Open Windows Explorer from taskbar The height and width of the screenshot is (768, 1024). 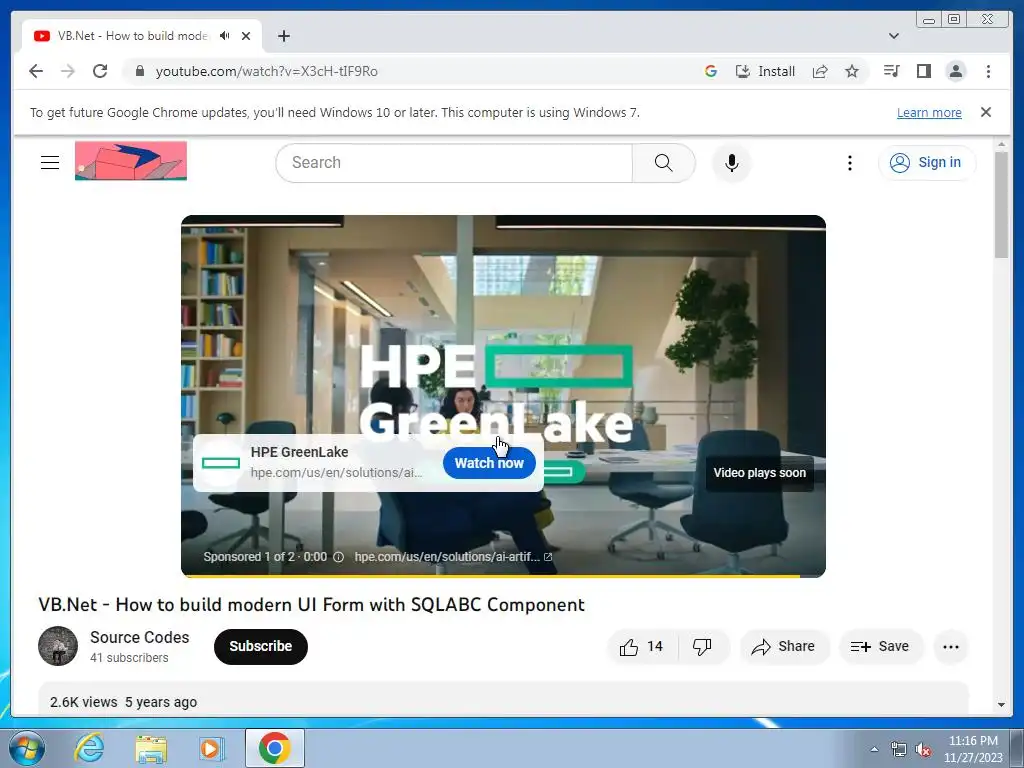coord(151,748)
